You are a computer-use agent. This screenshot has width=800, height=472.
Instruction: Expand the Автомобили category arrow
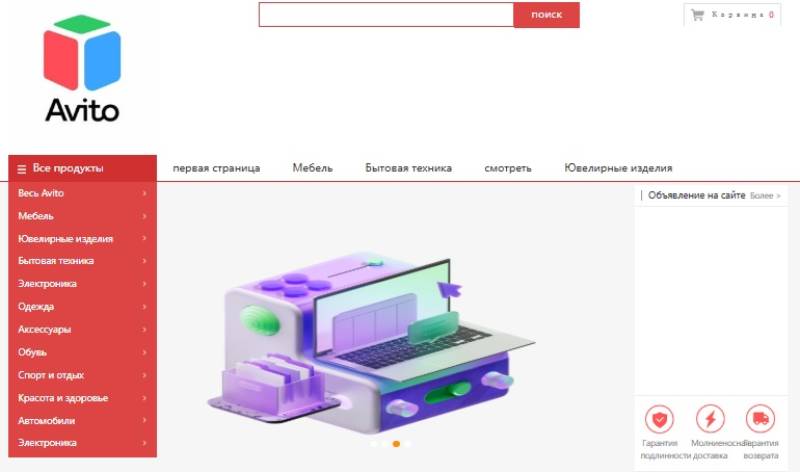click(x=144, y=420)
